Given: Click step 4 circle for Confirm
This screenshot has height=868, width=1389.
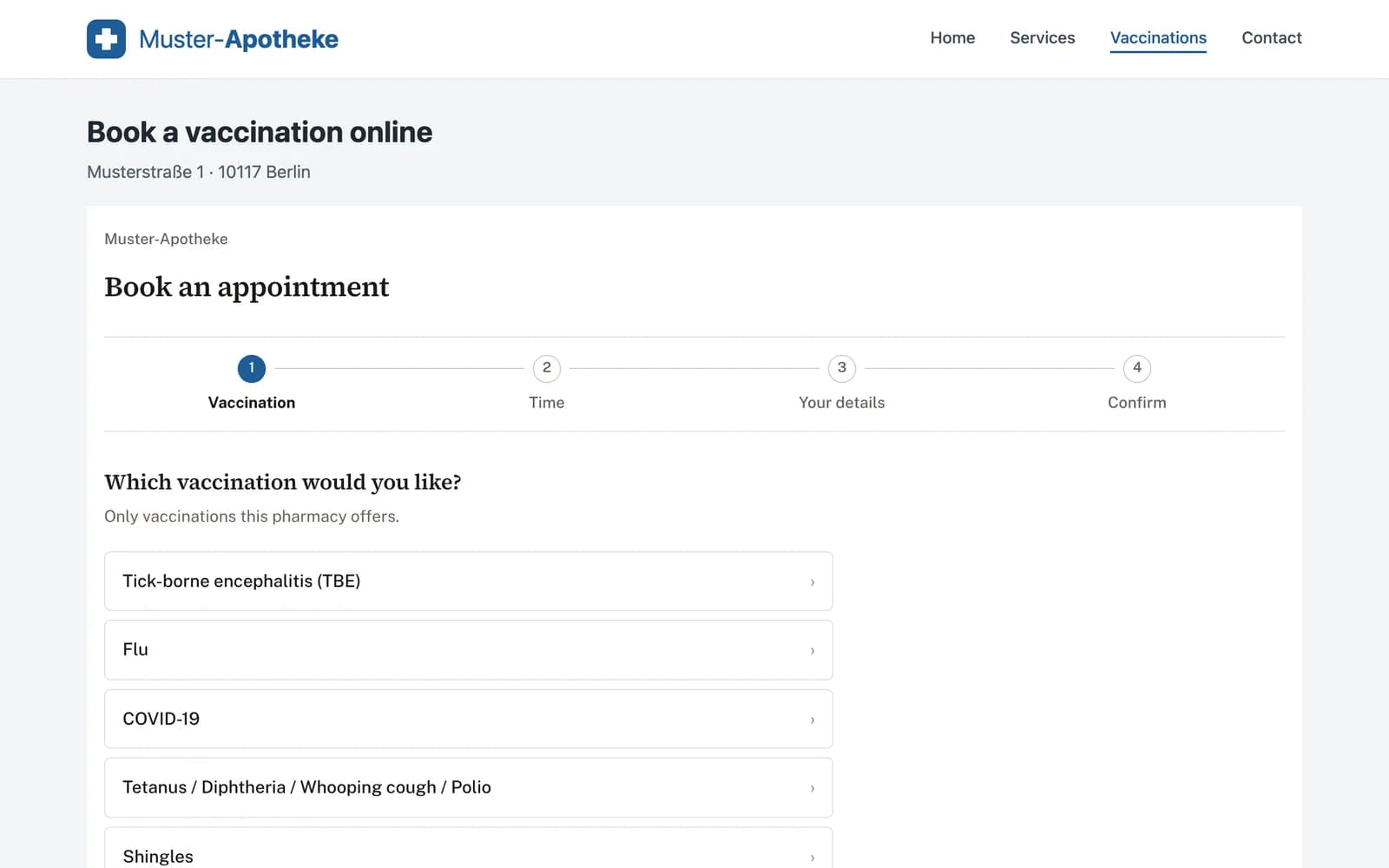Looking at the screenshot, I should (x=1137, y=368).
